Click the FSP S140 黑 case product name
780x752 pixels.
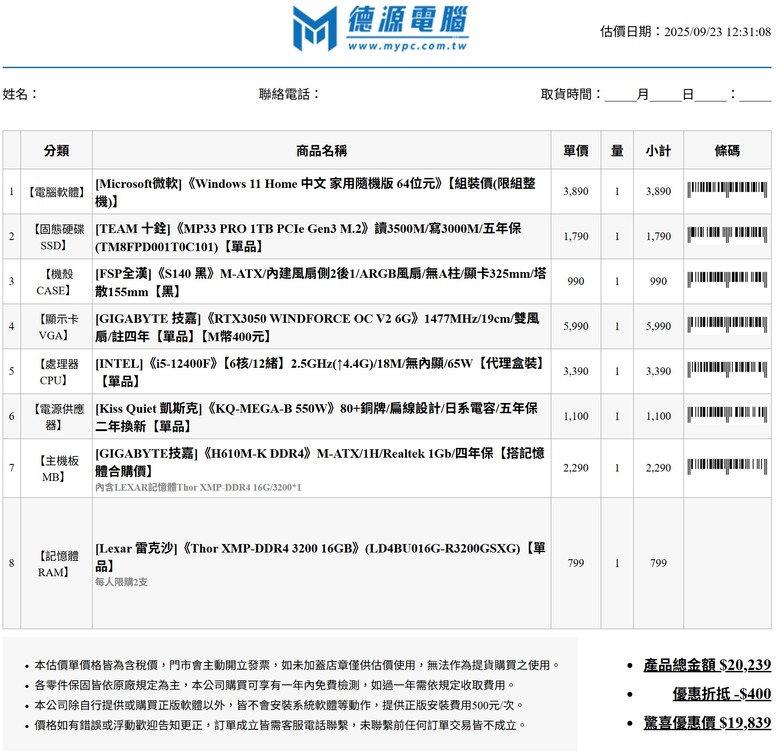[321, 282]
